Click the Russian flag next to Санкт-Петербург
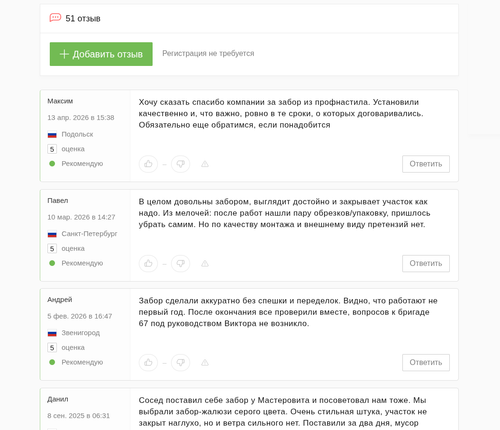Viewport: 500px width, 430px height. click(52, 234)
